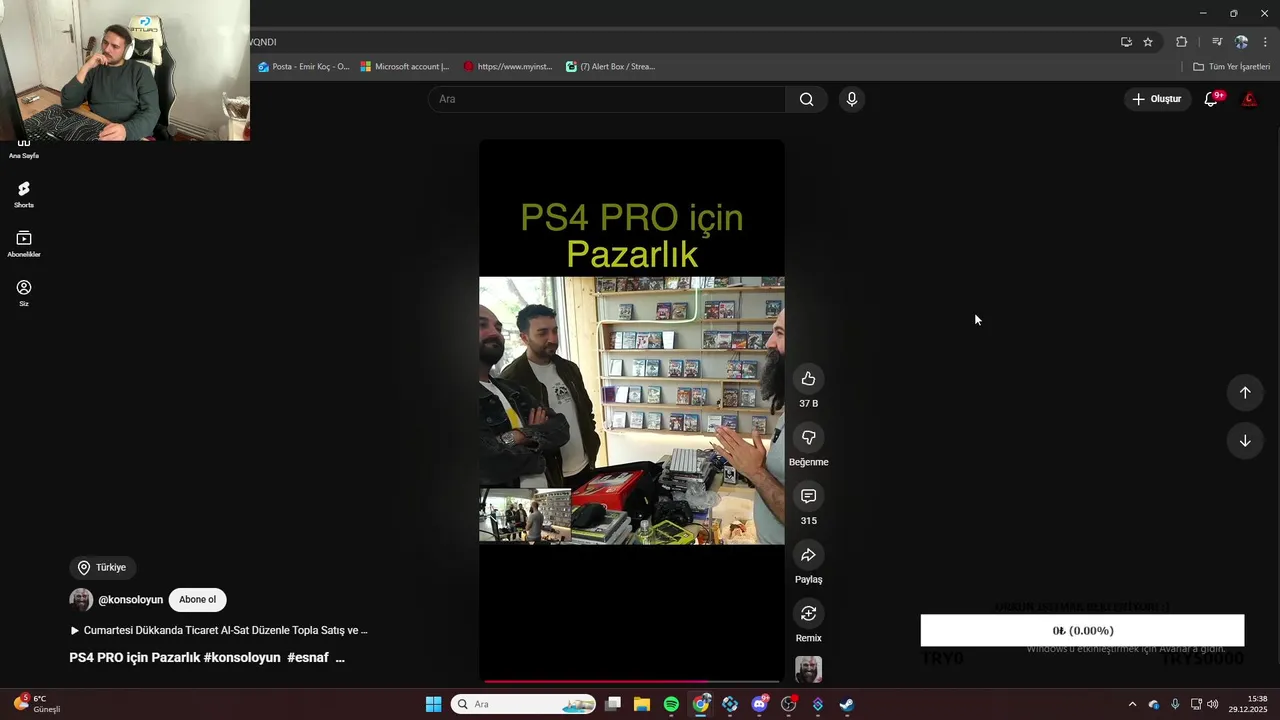The height and width of the screenshot is (720, 1280).
Task: Switch to Chrome on the taskbar
Action: (x=701, y=704)
